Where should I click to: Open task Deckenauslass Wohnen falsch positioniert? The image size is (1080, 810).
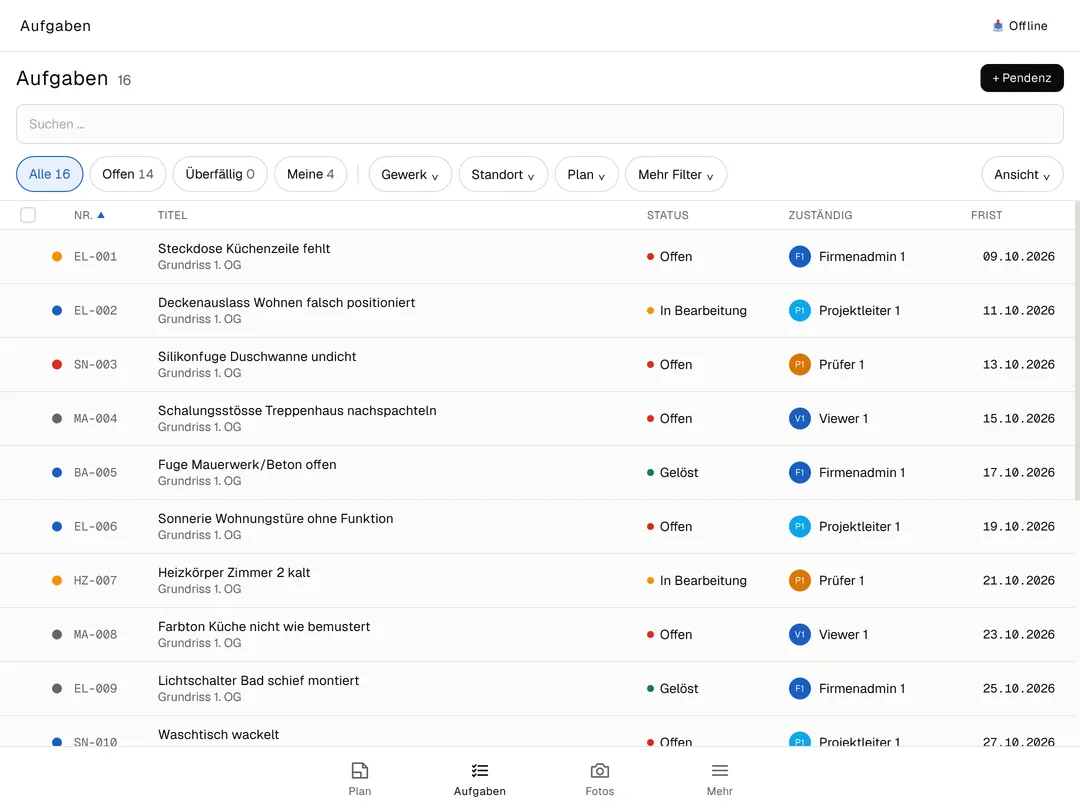[287, 302]
